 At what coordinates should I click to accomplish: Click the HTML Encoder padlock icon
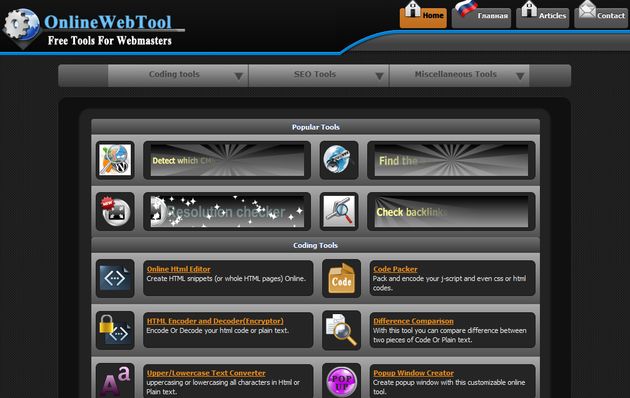(115, 330)
